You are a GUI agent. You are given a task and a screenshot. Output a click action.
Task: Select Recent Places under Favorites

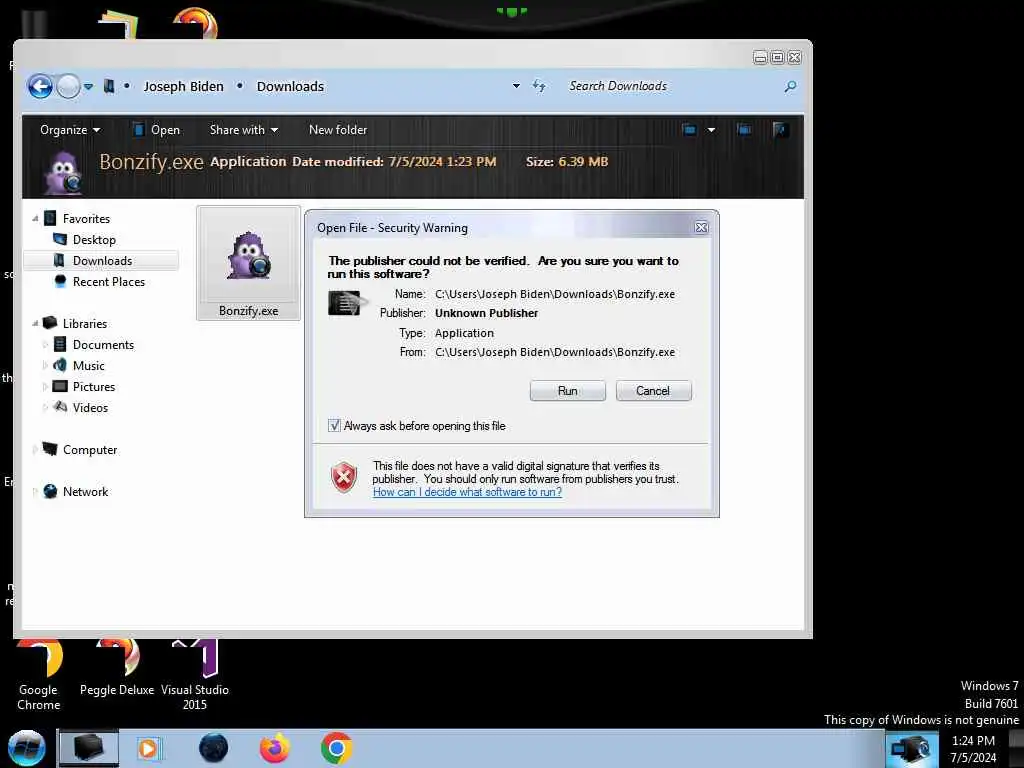point(109,281)
